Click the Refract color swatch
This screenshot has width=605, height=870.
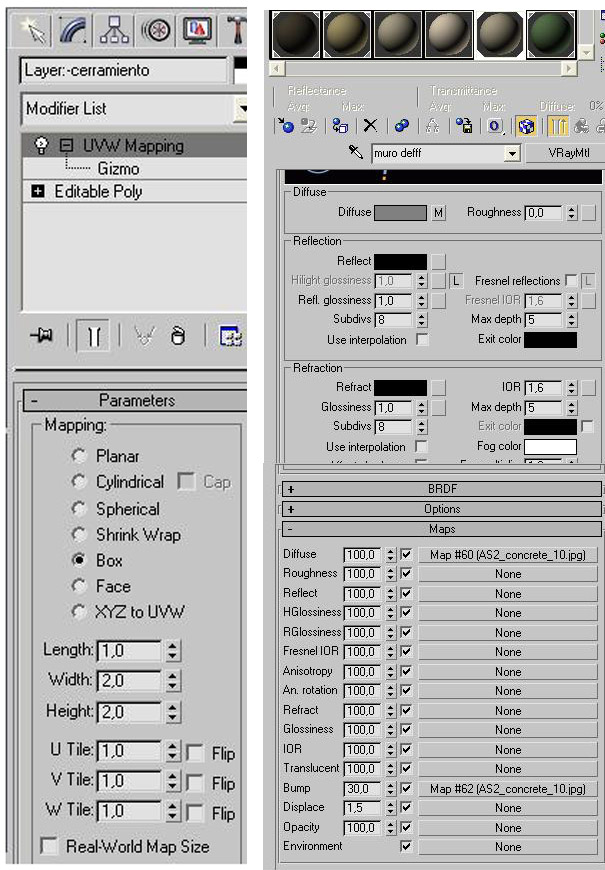400,387
